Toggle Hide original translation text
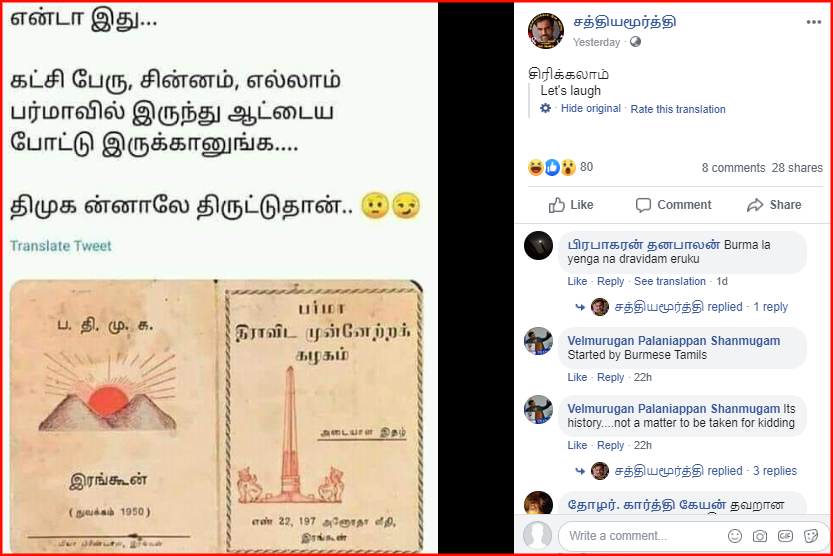The width and height of the screenshot is (833, 556). click(x=591, y=108)
